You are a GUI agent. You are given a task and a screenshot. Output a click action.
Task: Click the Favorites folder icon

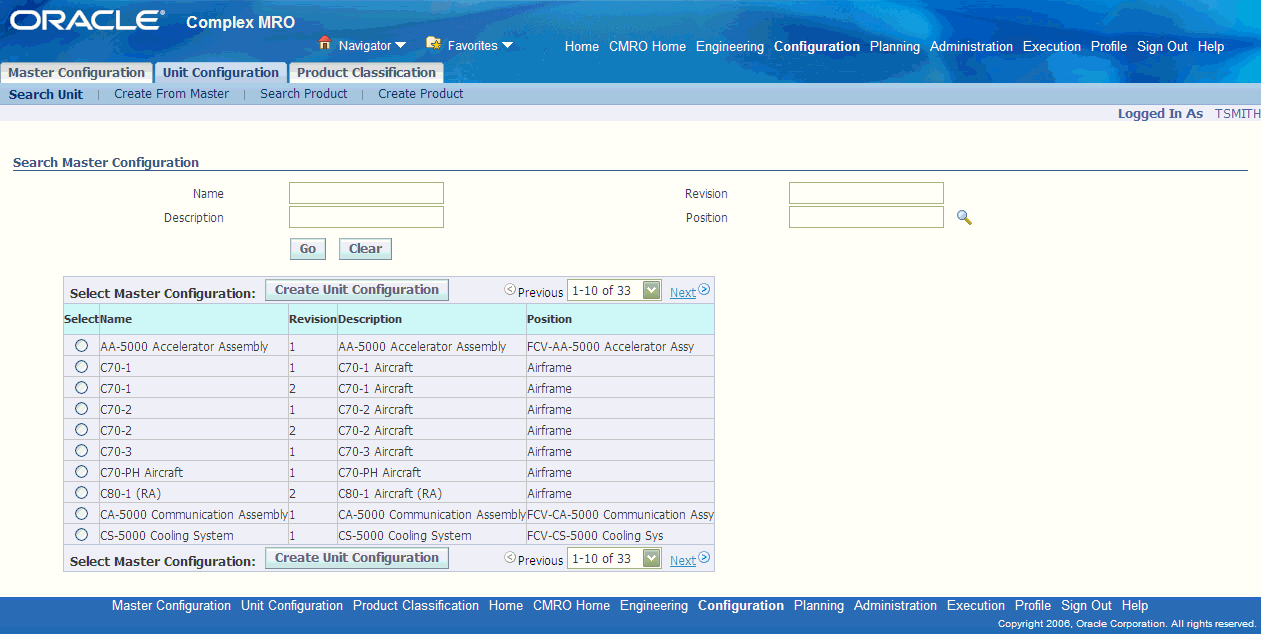(434, 43)
